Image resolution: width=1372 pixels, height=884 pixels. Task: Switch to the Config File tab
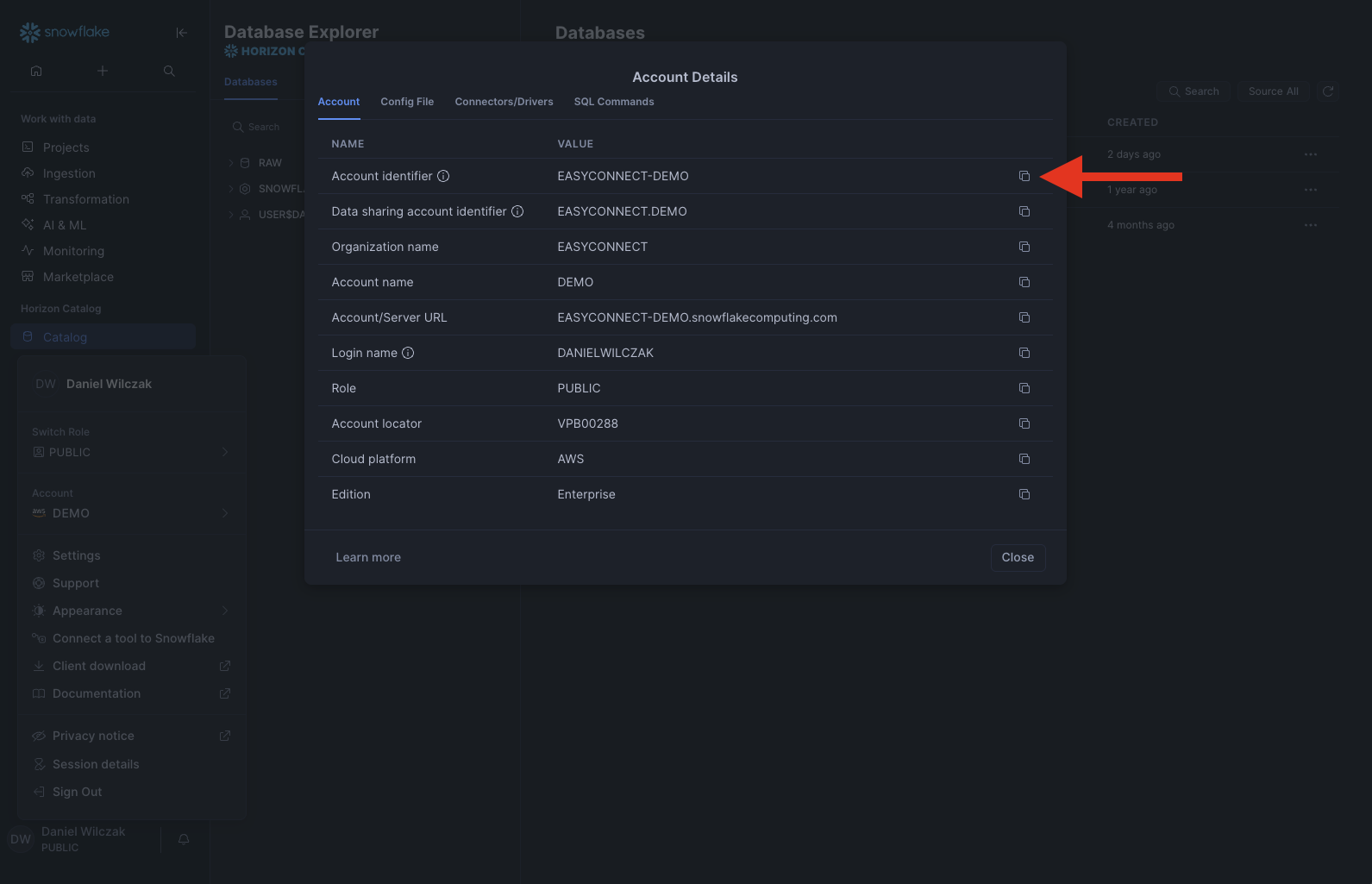pyautogui.click(x=407, y=102)
